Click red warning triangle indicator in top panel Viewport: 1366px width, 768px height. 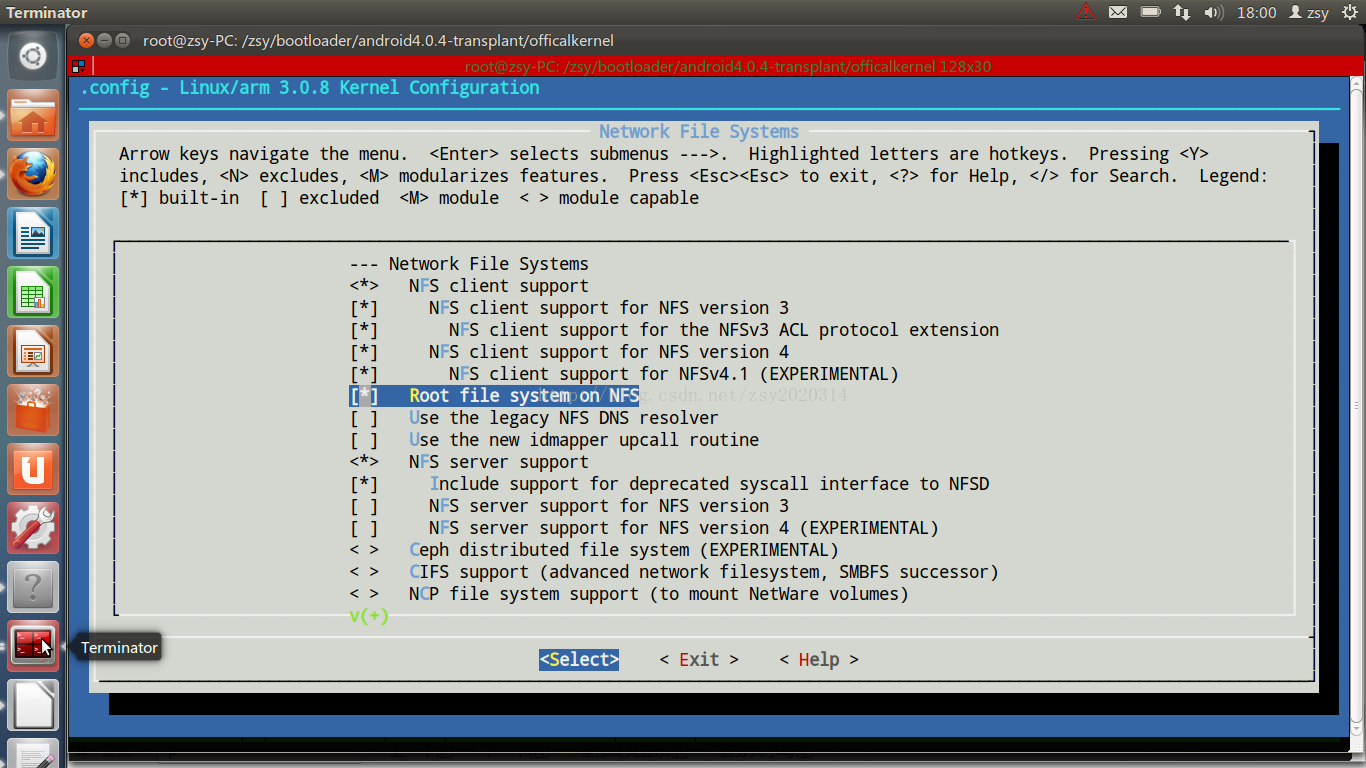[x=1085, y=12]
